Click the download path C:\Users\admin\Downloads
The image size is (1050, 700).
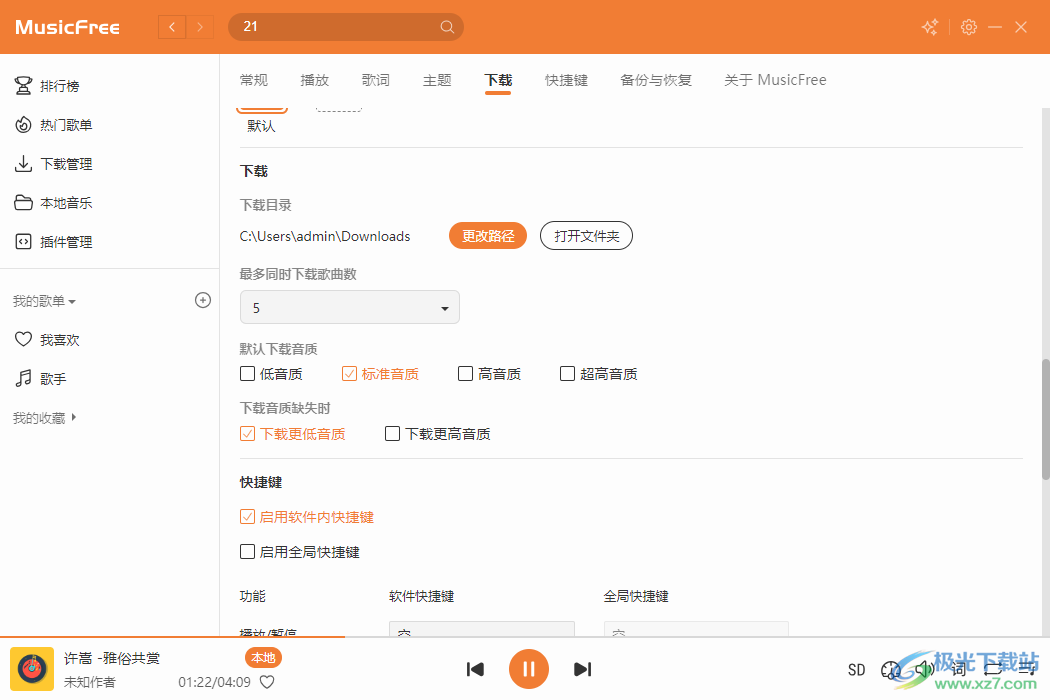325,236
